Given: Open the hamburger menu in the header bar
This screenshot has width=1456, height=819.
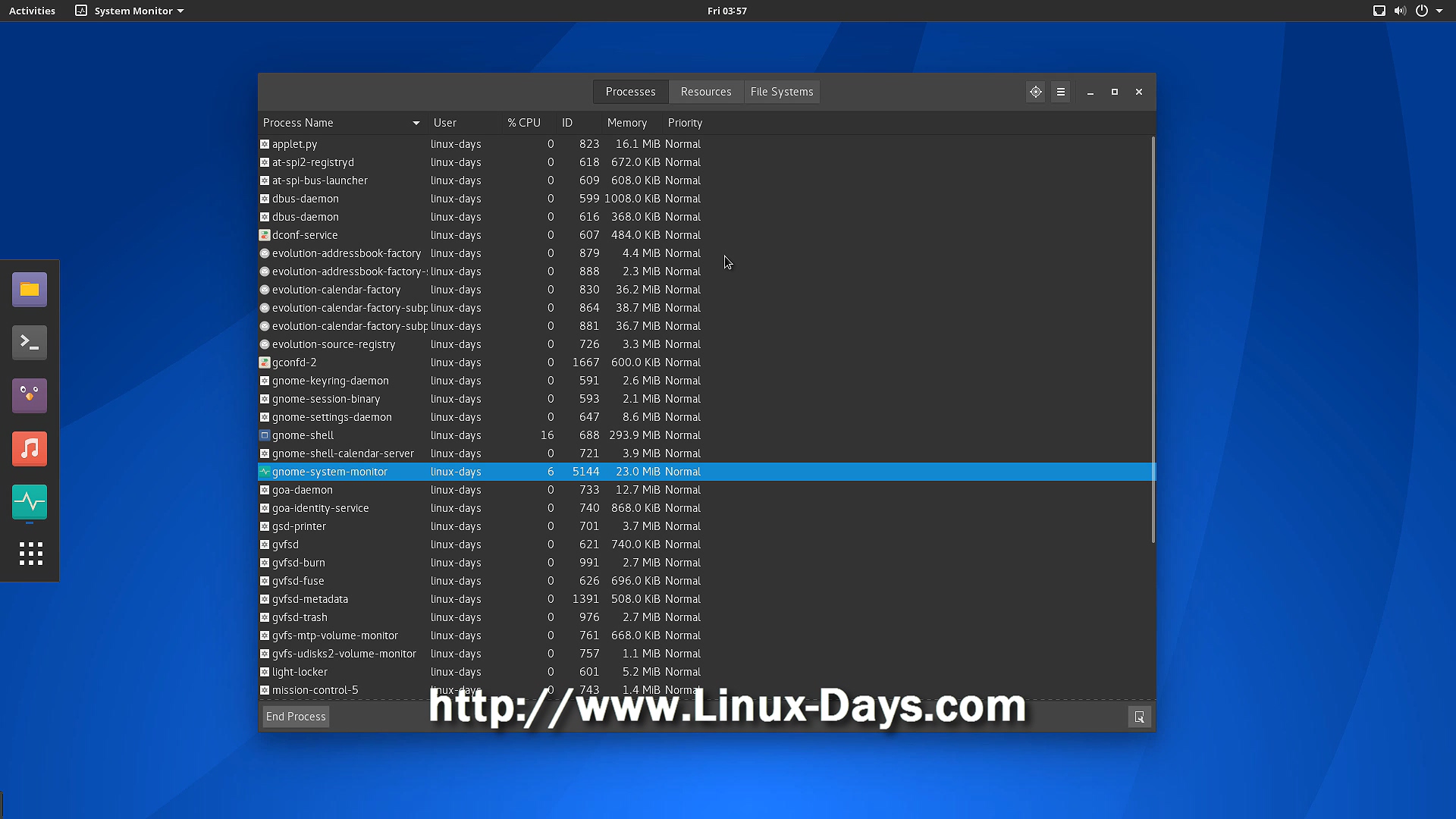Looking at the screenshot, I should tap(1060, 92).
